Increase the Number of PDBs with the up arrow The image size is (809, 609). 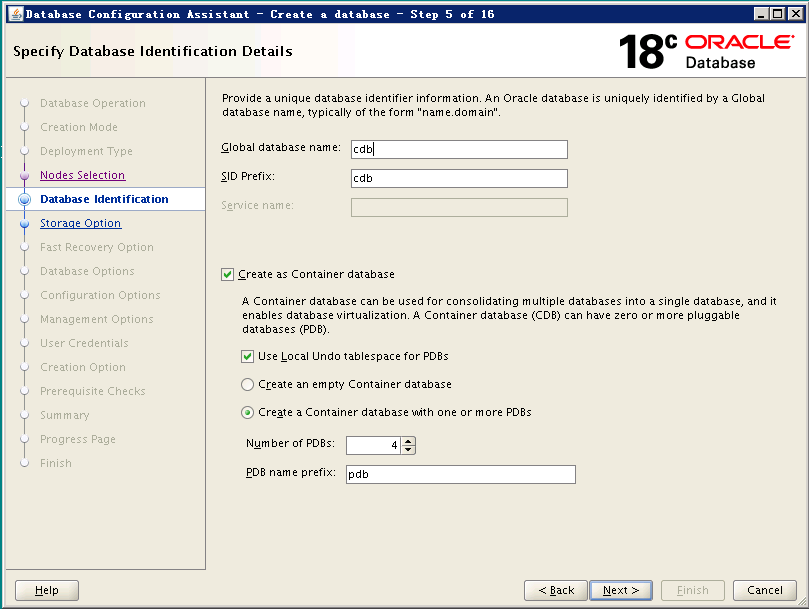pyautogui.click(x=408, y=441)
